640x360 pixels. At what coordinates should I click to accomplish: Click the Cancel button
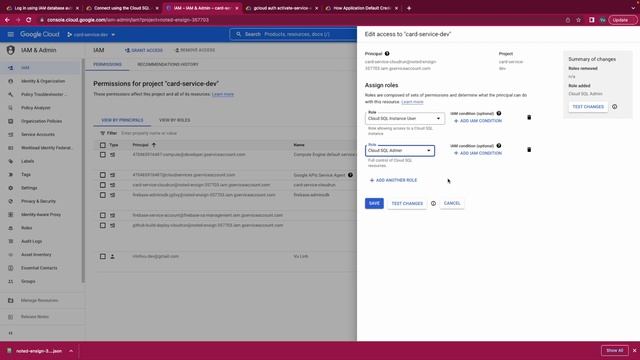pyautogui.click(x=452, y=203)
